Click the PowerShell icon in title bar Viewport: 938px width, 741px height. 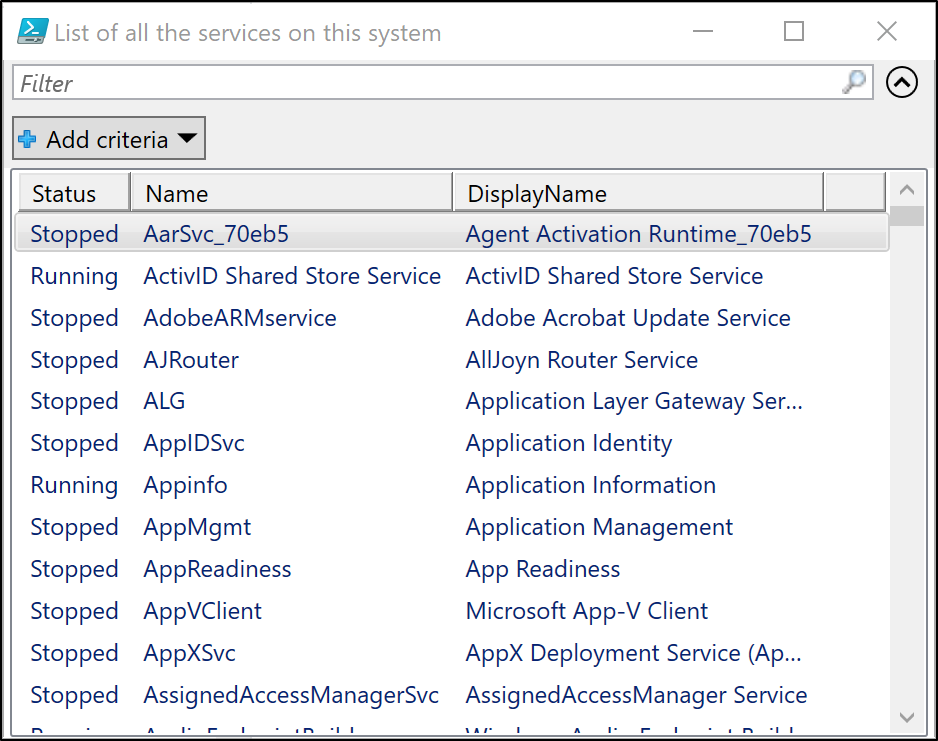pyautogui.click(x=32, y=32)
